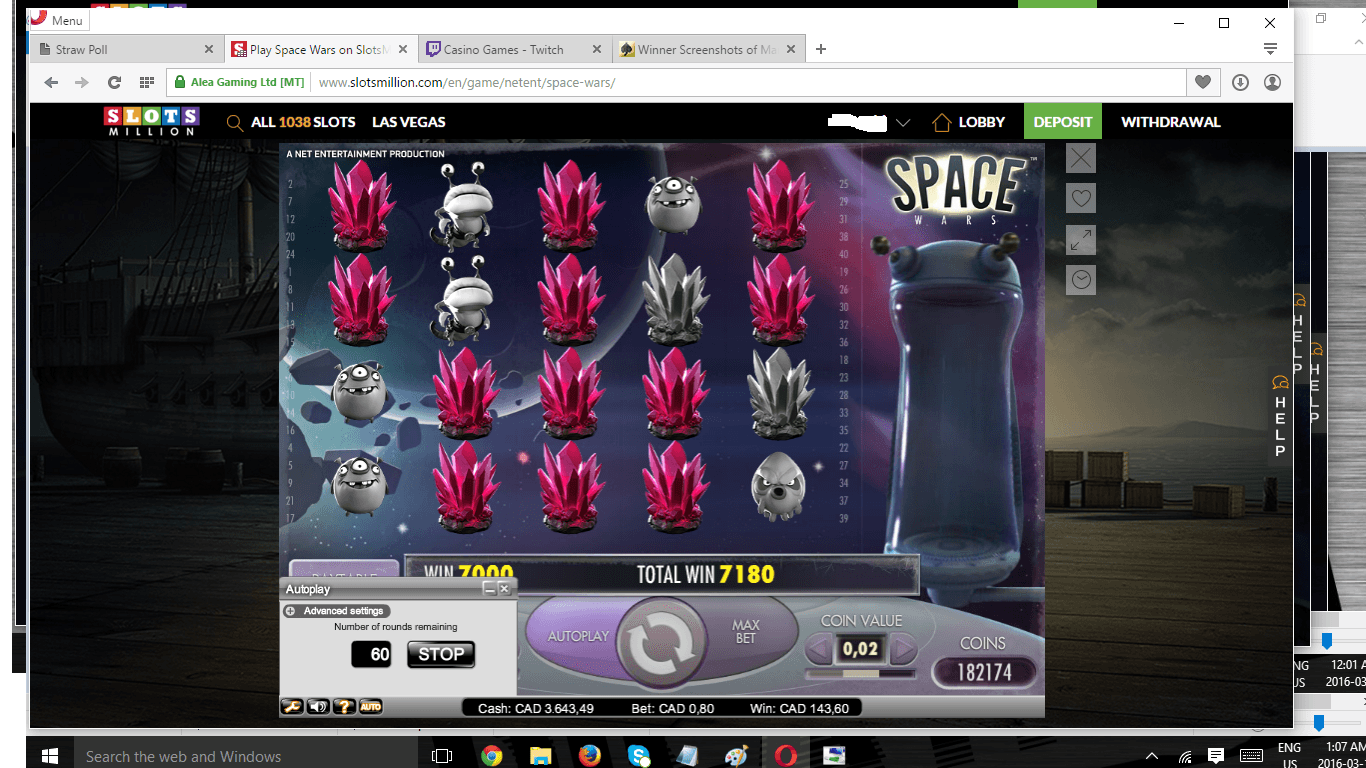This screenshot has height=768, width=1366.
Task: Increase coin value with right arrow
Action: (x=903, y=650)
